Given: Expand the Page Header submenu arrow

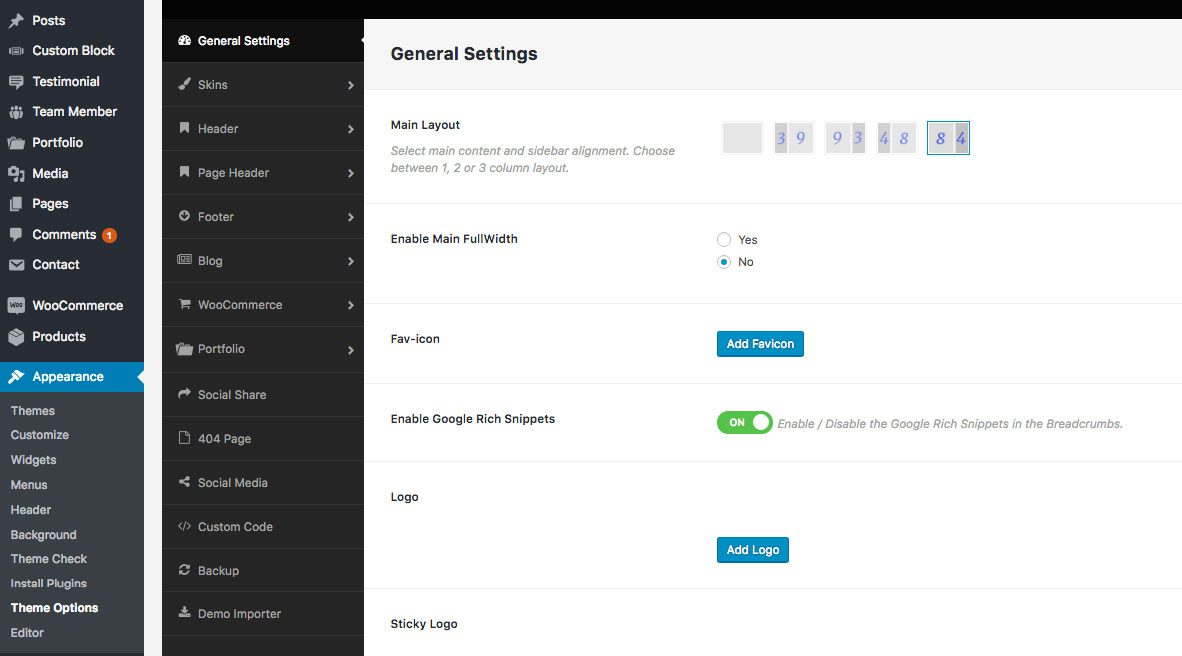Looking at the screenshot, I should pos(351,174).
